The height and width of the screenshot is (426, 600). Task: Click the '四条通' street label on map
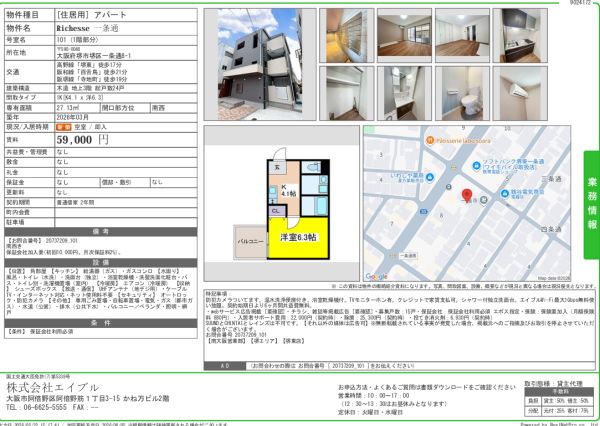pyautogui.click(x=551, y=229)
